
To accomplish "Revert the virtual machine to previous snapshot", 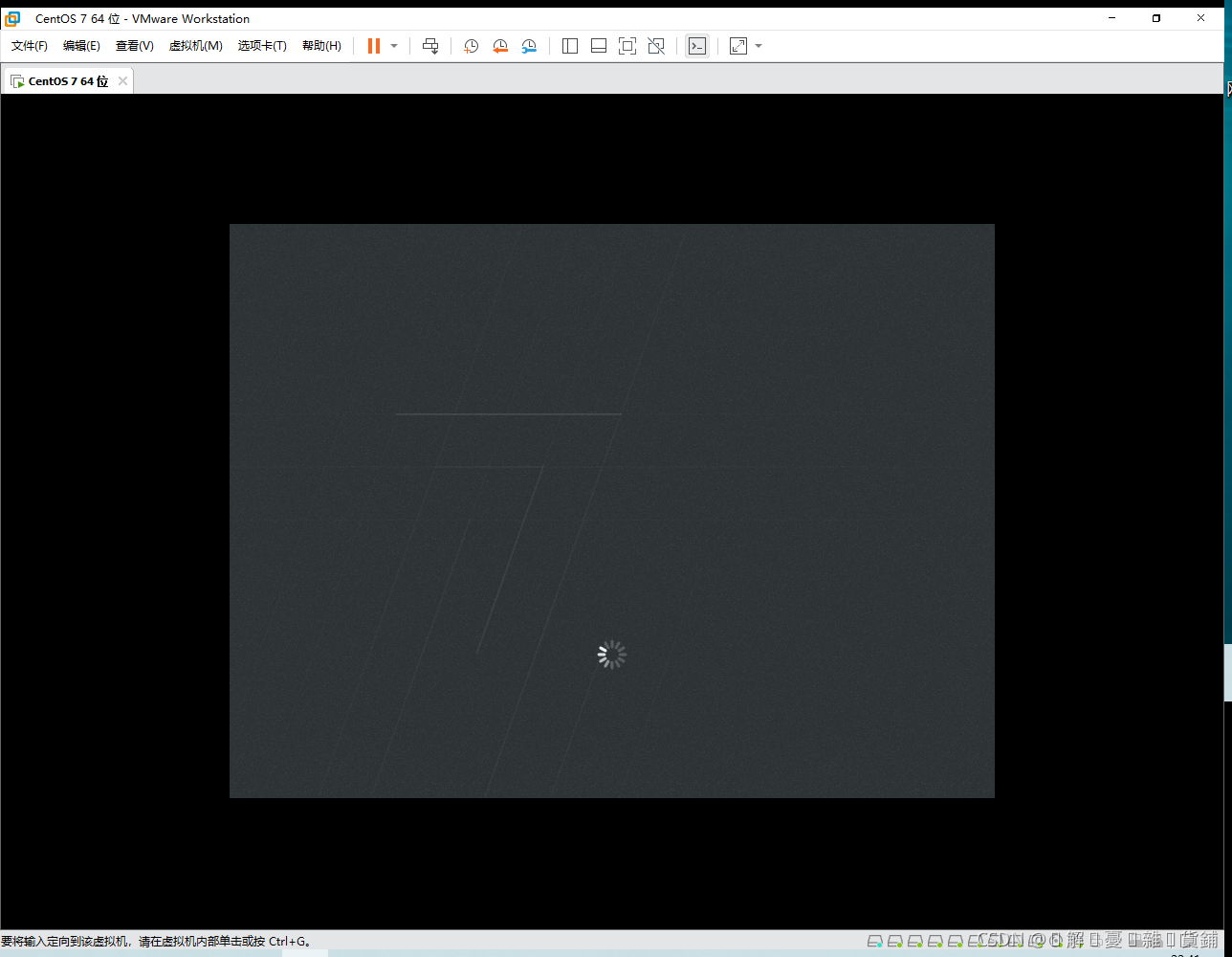I will [500, 46].
